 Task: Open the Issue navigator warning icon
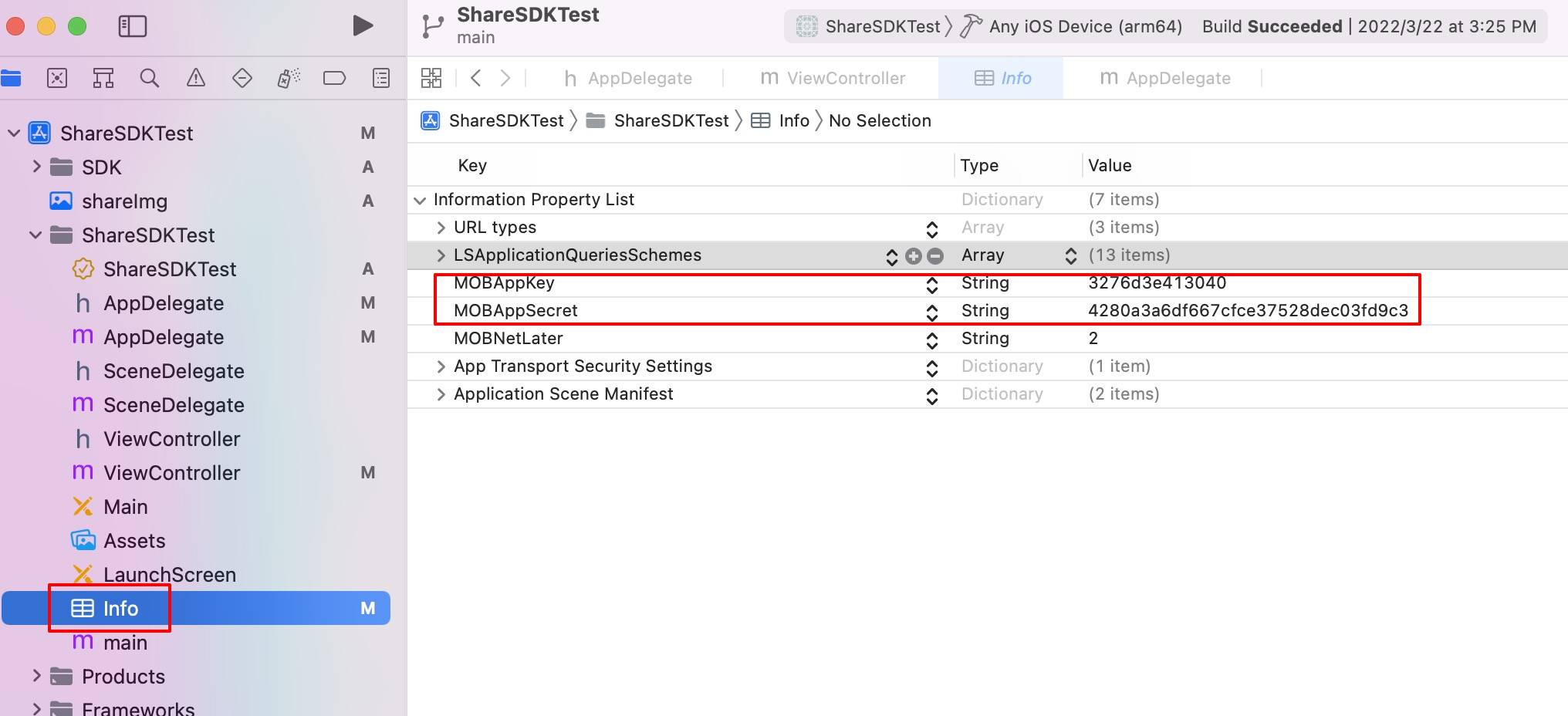click(x=196, y=78)
